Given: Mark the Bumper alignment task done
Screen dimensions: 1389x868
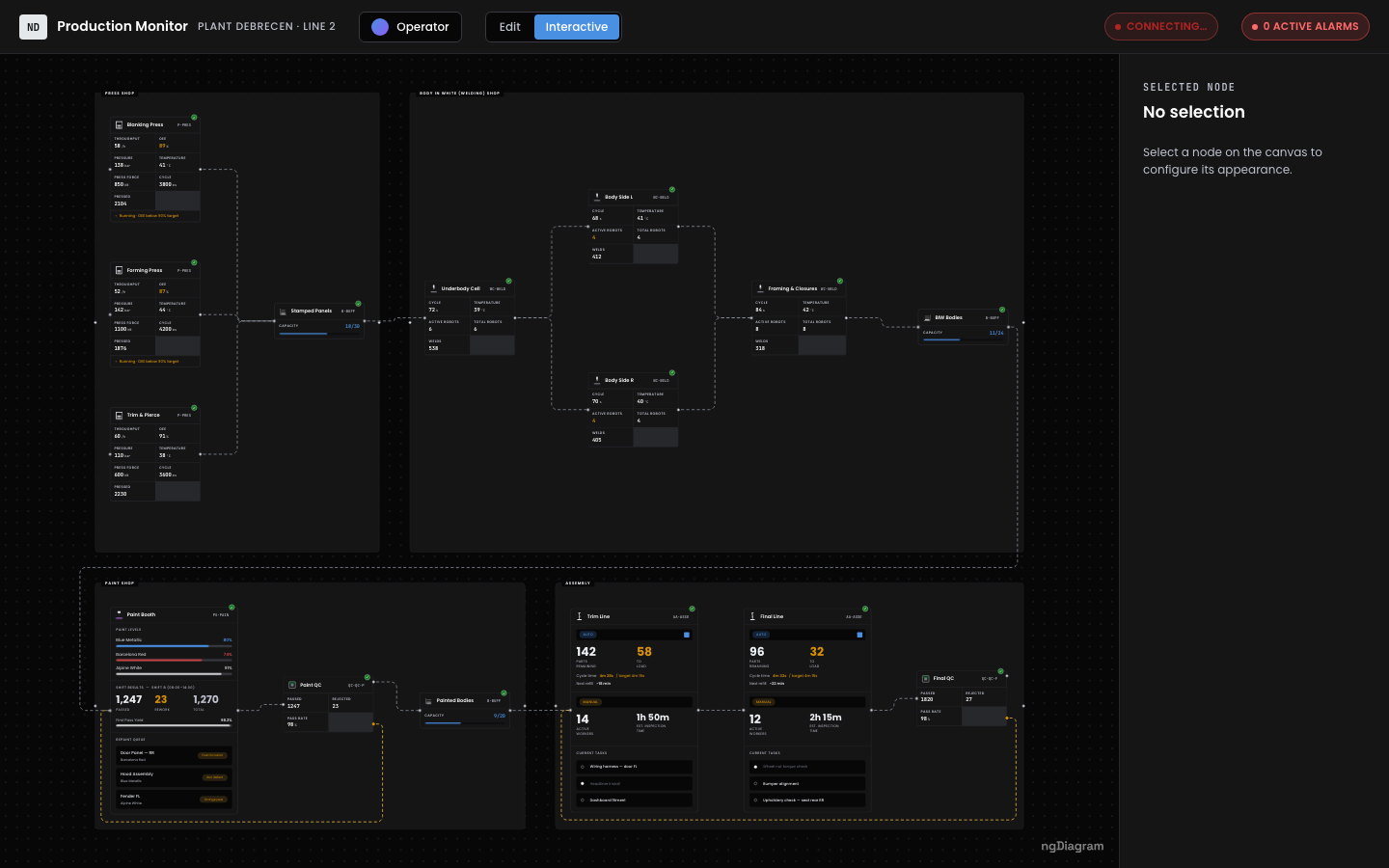Looking at the screenshot, I should click(x=755, y=783).
